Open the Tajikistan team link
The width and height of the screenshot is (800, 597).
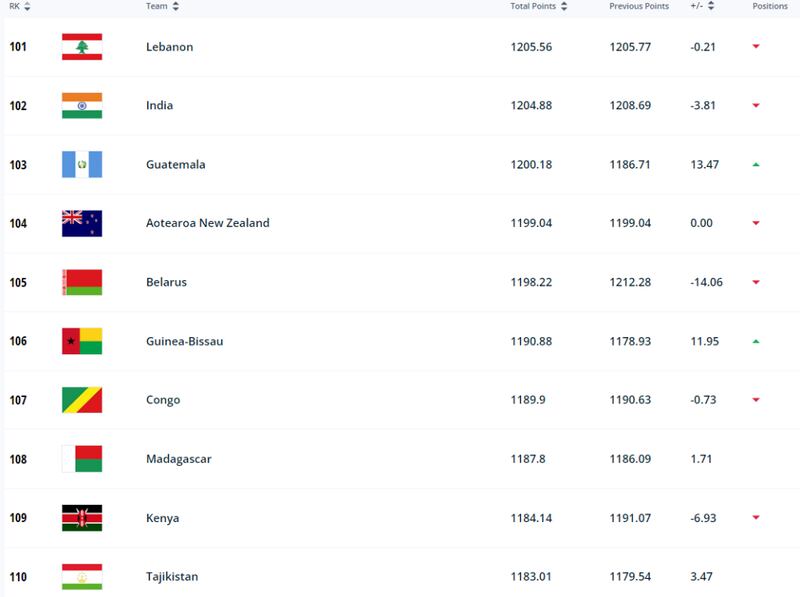tap(172, 577)
